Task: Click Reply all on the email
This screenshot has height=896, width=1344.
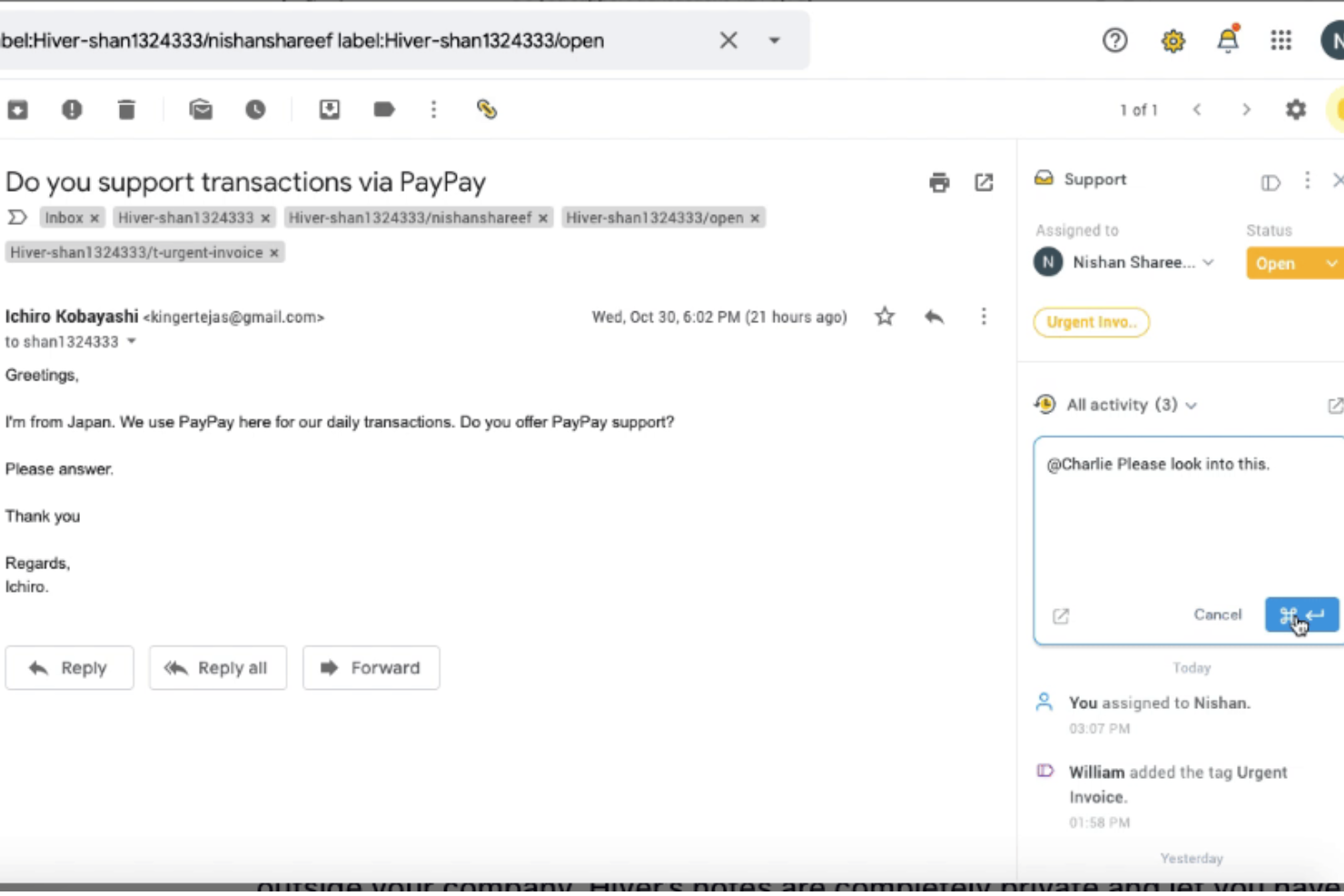Action: click(218, 667)
